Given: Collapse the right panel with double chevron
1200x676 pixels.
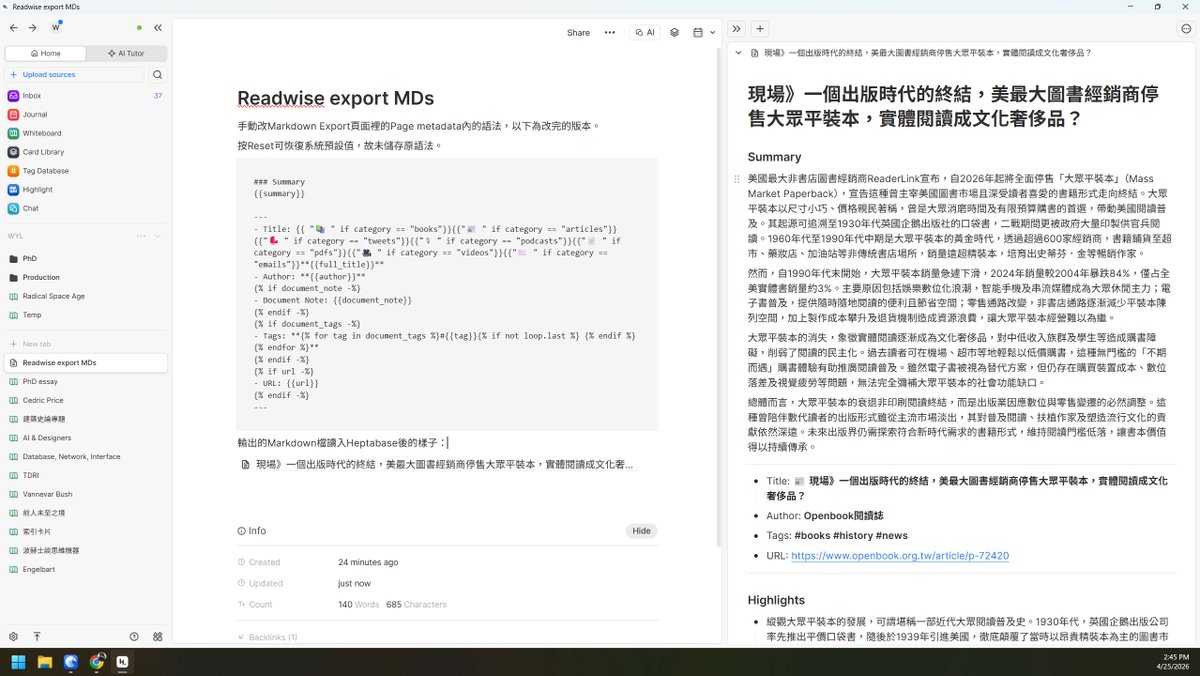Looking at the screenshot, I should (x=737, y=29).
